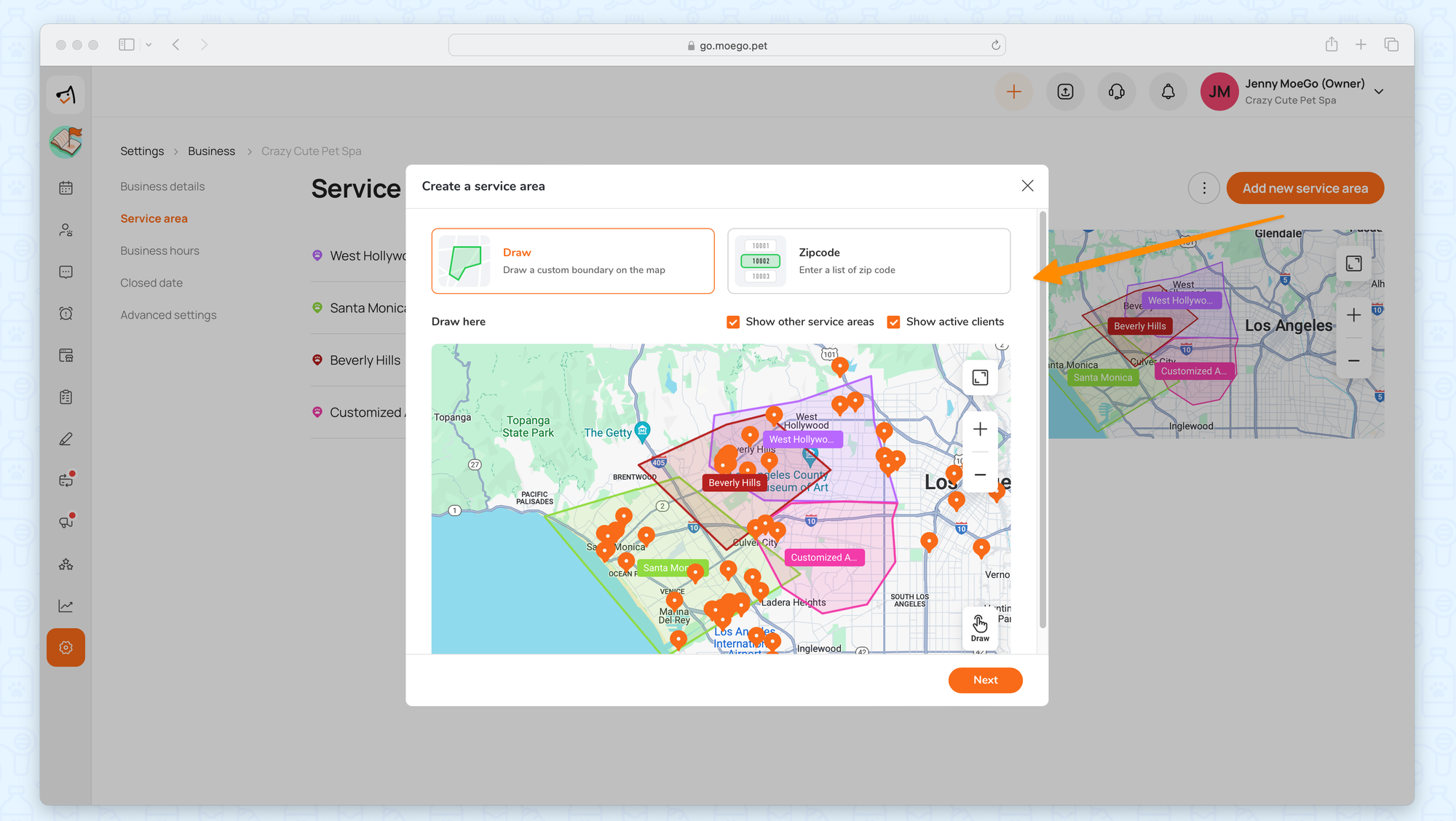Open the calendar icon in the sidebar
The height and width of the screenshot is (821, 1456).
[x=66, y=188]
